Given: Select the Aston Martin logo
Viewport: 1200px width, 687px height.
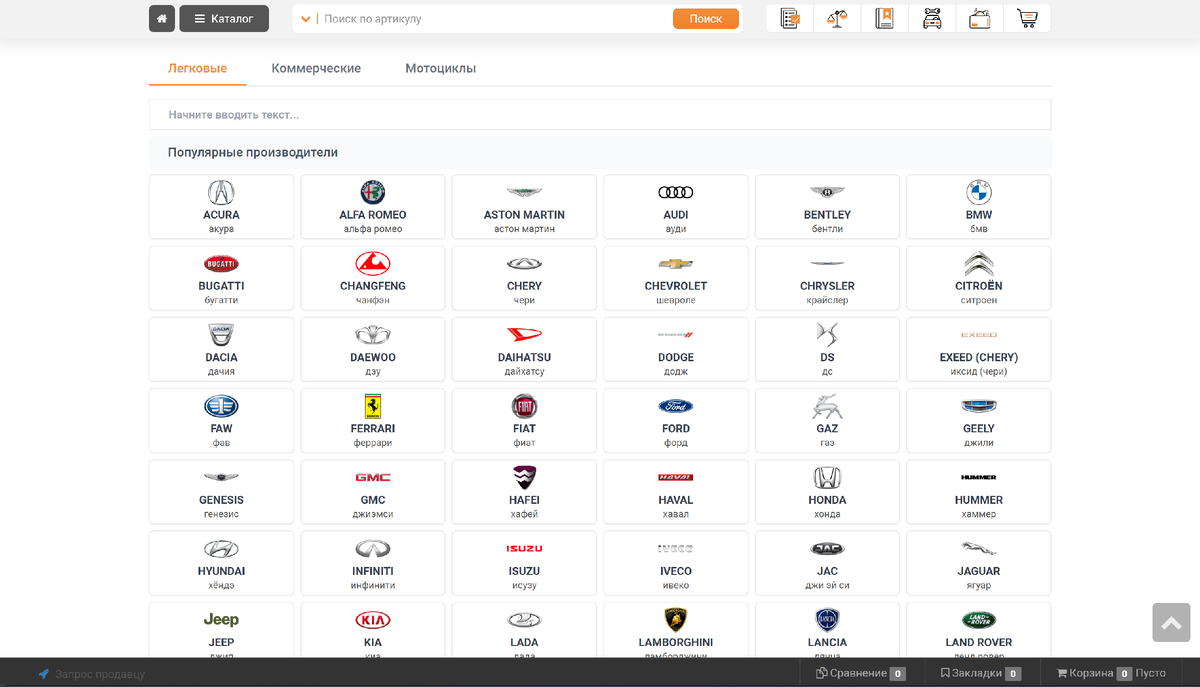Looking at the screenshot, I should pyautogui.click(x=524, y=192).
